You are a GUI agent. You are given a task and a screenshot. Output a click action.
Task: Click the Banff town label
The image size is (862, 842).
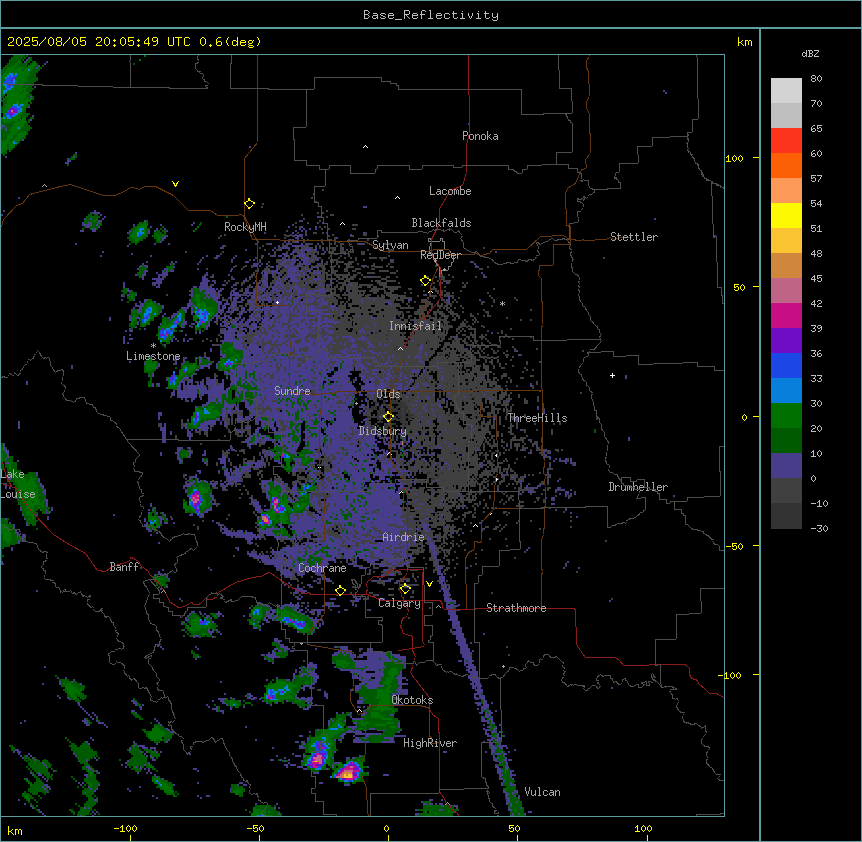(x=124, y=567)
